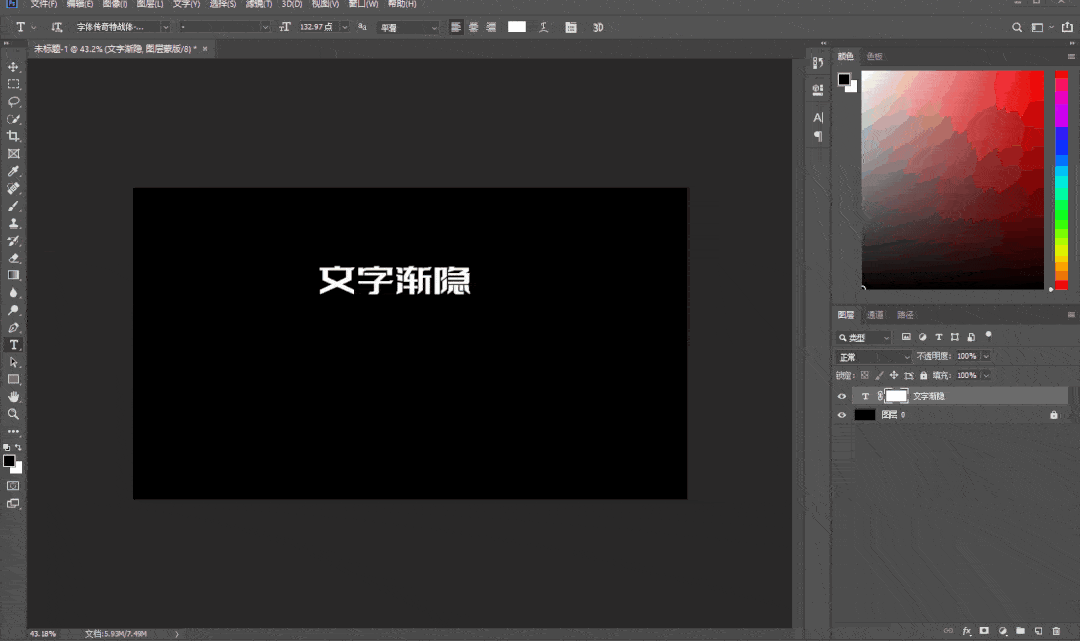The image size is (1080, 641).
Task: Switch to the 通道 tab
Action: click(875, 315)
